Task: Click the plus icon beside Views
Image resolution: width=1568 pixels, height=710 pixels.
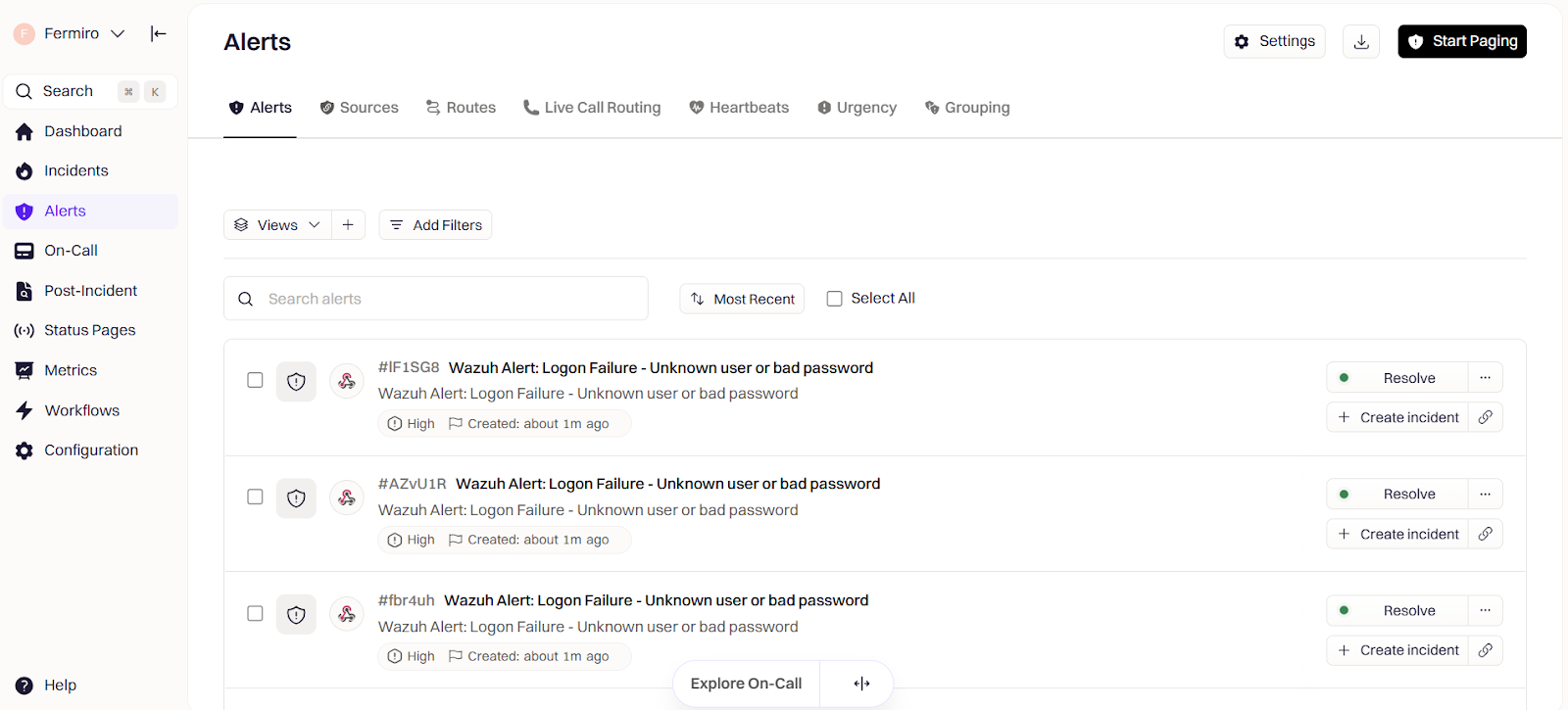Action: (x=348, y=225)
